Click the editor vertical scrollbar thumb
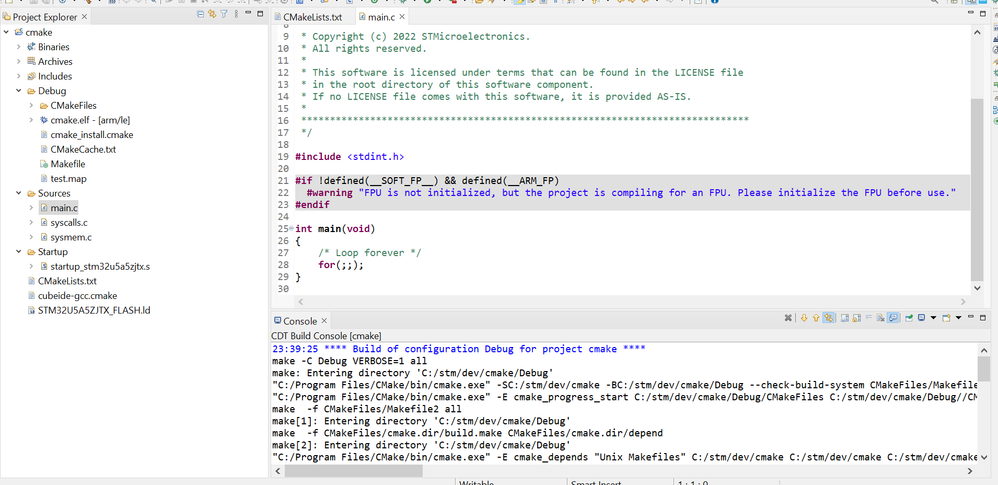This screenshot has height=485, width=998. [977, 190]
